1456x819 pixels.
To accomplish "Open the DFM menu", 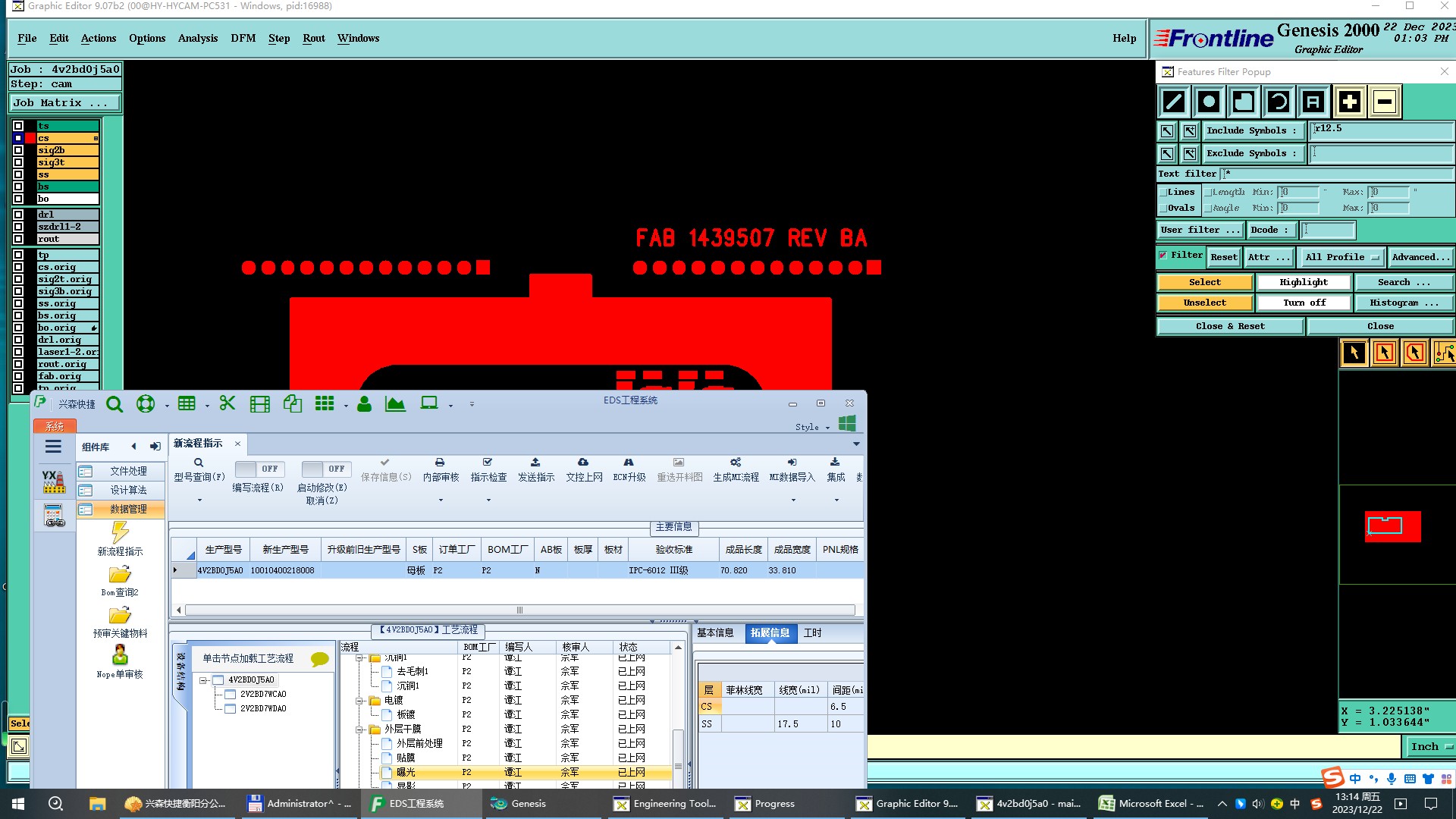I will (243, 38).
